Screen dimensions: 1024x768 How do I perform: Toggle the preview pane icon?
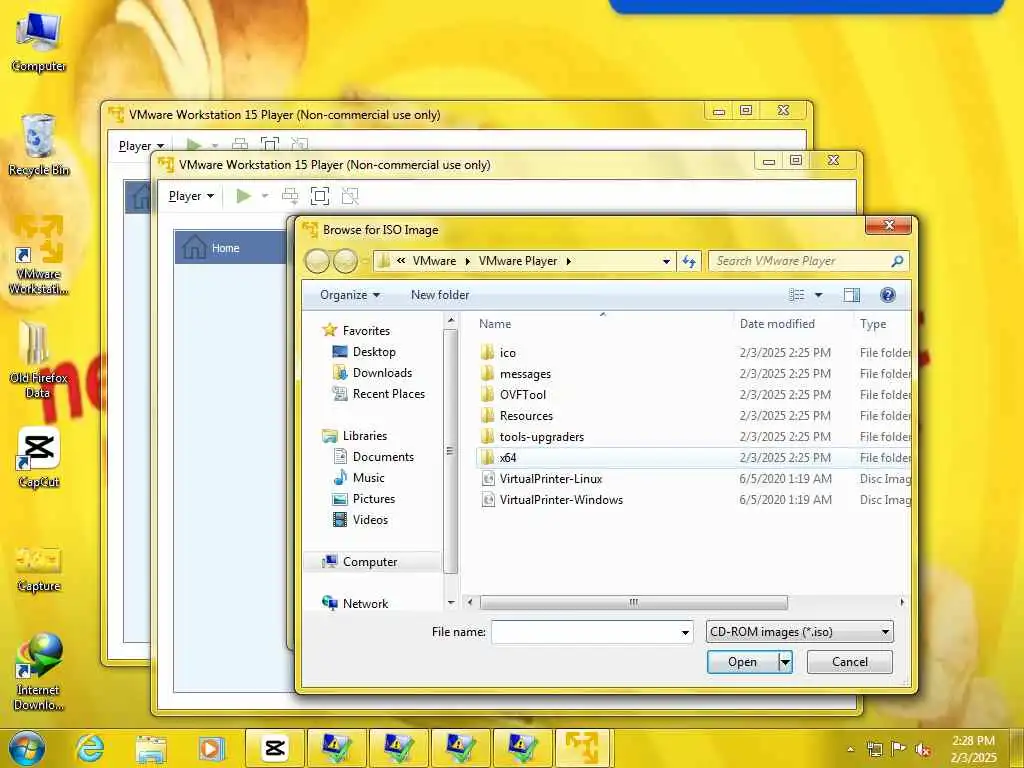(x=852, y=295)
